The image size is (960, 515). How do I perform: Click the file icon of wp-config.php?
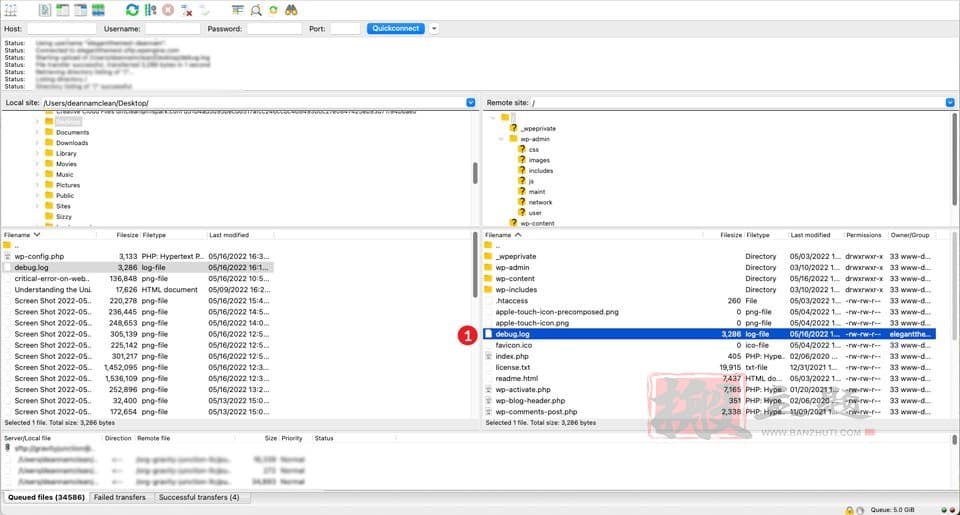pos(7,256)
